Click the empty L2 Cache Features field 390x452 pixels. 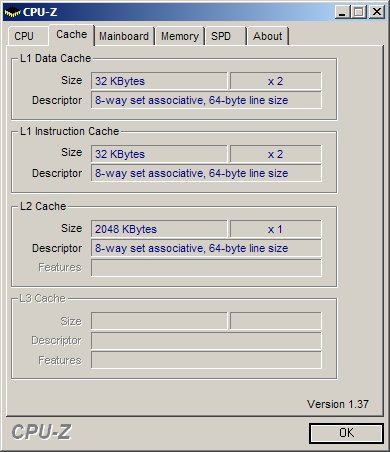pos(206,268)
